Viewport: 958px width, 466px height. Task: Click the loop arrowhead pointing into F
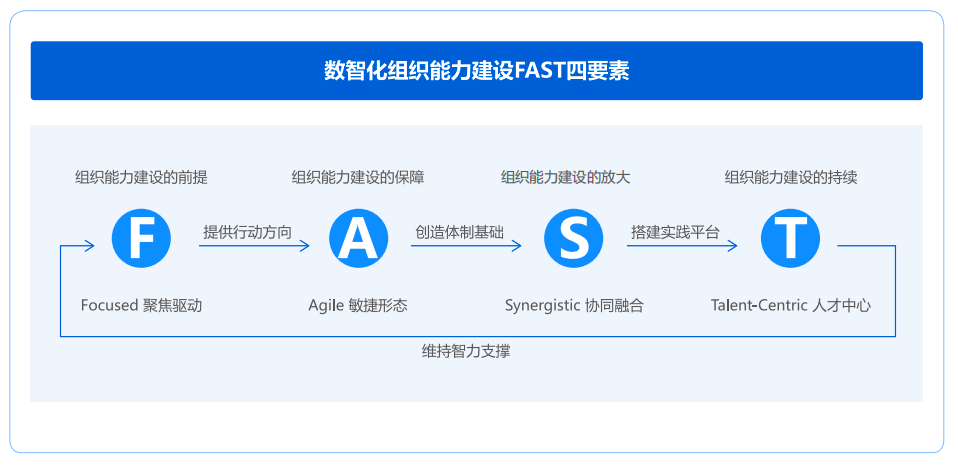click(x=88, y=245)
